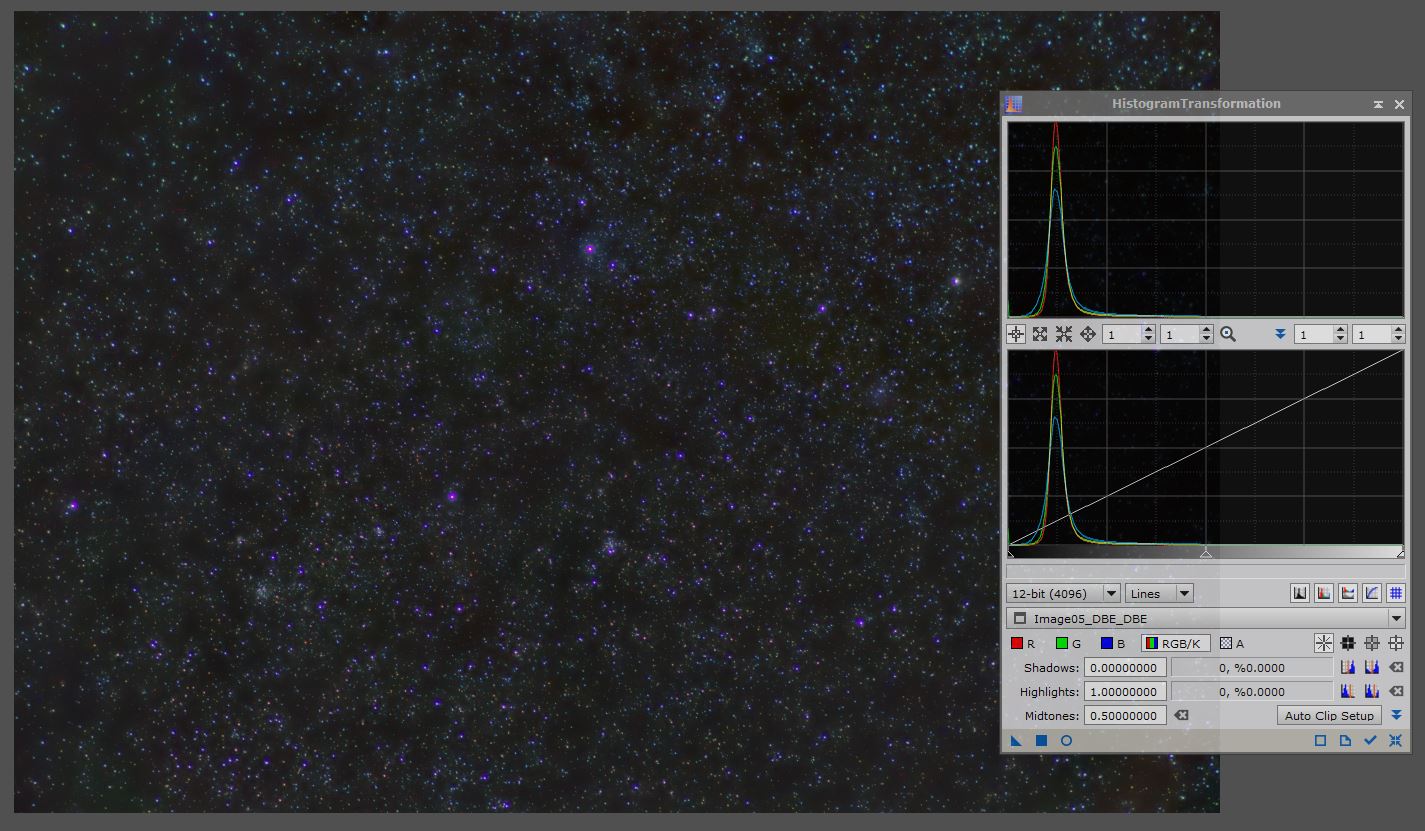The width and height of the screenshot is (1425, 831).
Task: Click the Auto Clip Setup button
Action: pyautogui.click(x=1328, y=716)
